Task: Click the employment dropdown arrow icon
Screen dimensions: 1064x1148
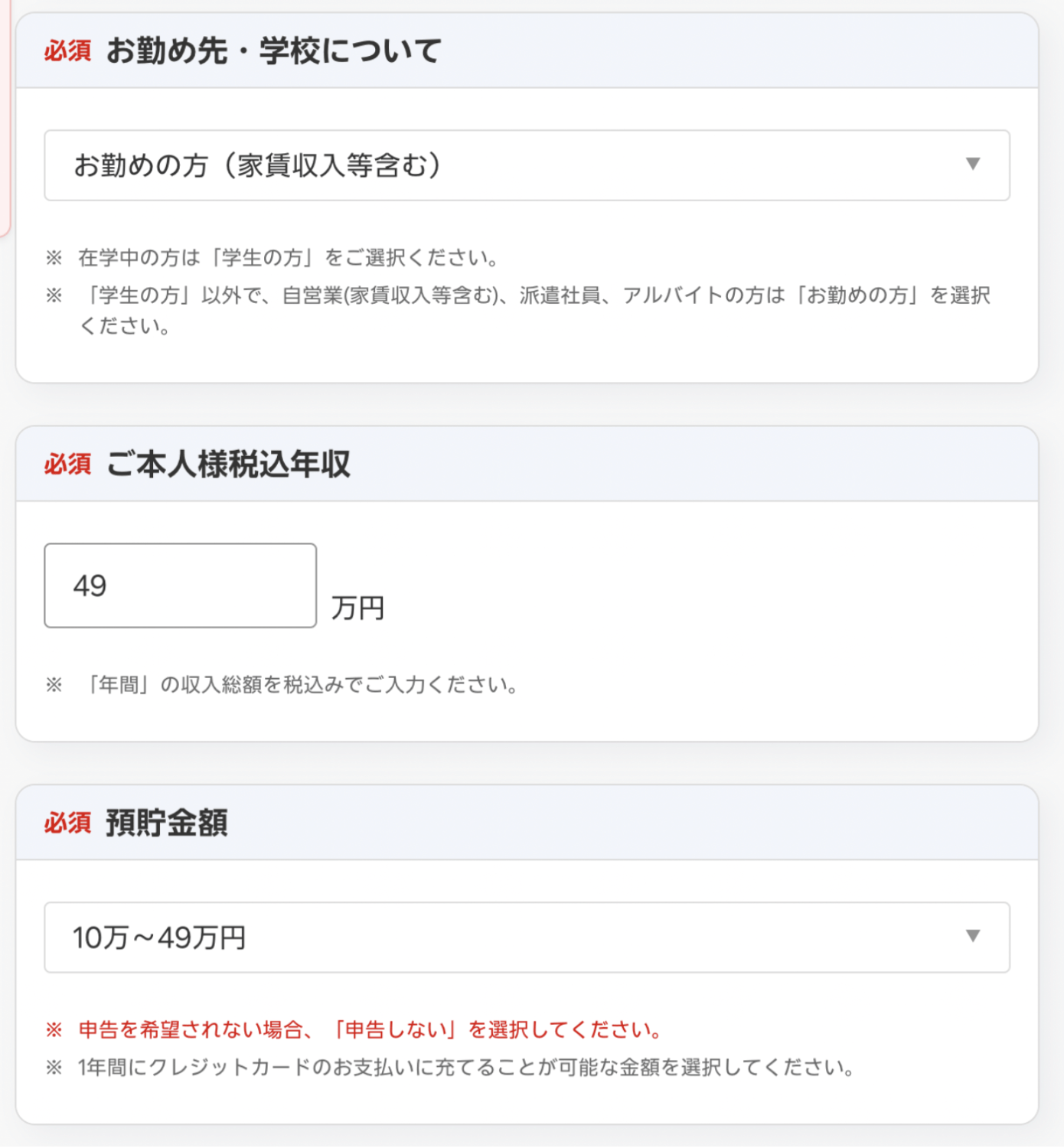Action: pyautogui.click(x=973, y=164)
